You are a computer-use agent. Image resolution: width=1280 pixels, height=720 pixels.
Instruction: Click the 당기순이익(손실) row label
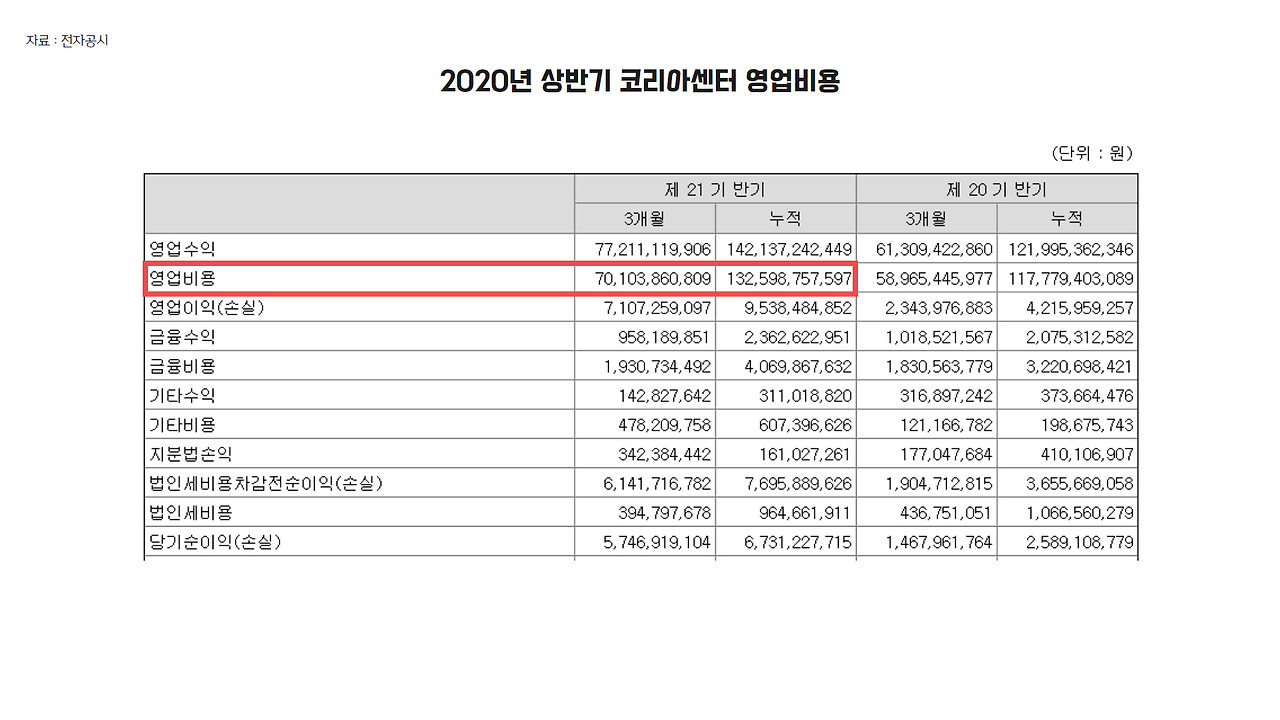coord(215,543)
